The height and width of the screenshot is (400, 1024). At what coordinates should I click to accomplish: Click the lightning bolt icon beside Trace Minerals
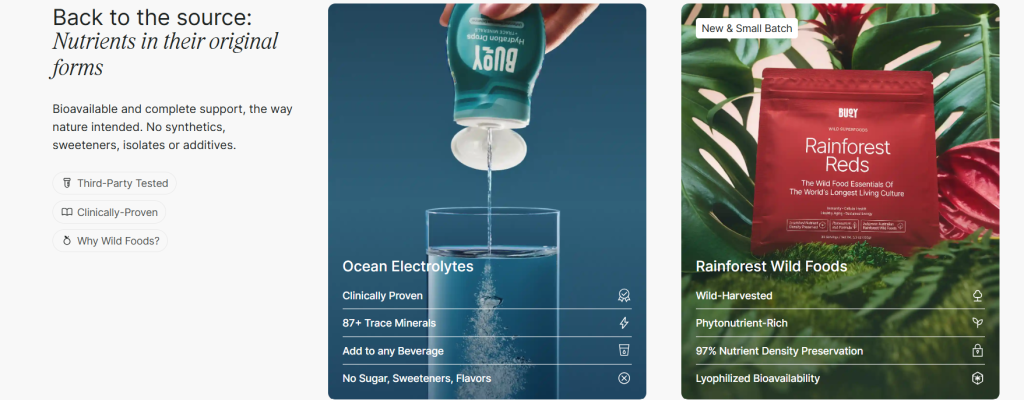(624, 323)
